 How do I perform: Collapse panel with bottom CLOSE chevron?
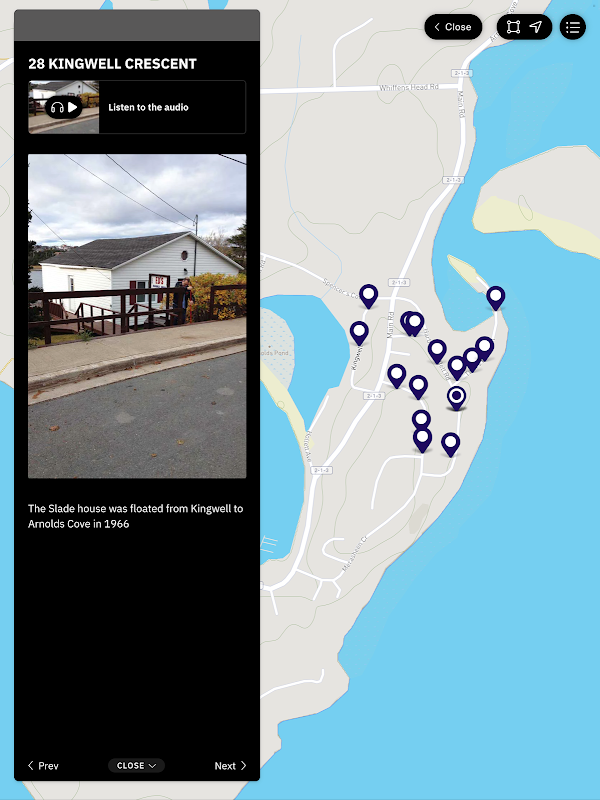(136, 765)
